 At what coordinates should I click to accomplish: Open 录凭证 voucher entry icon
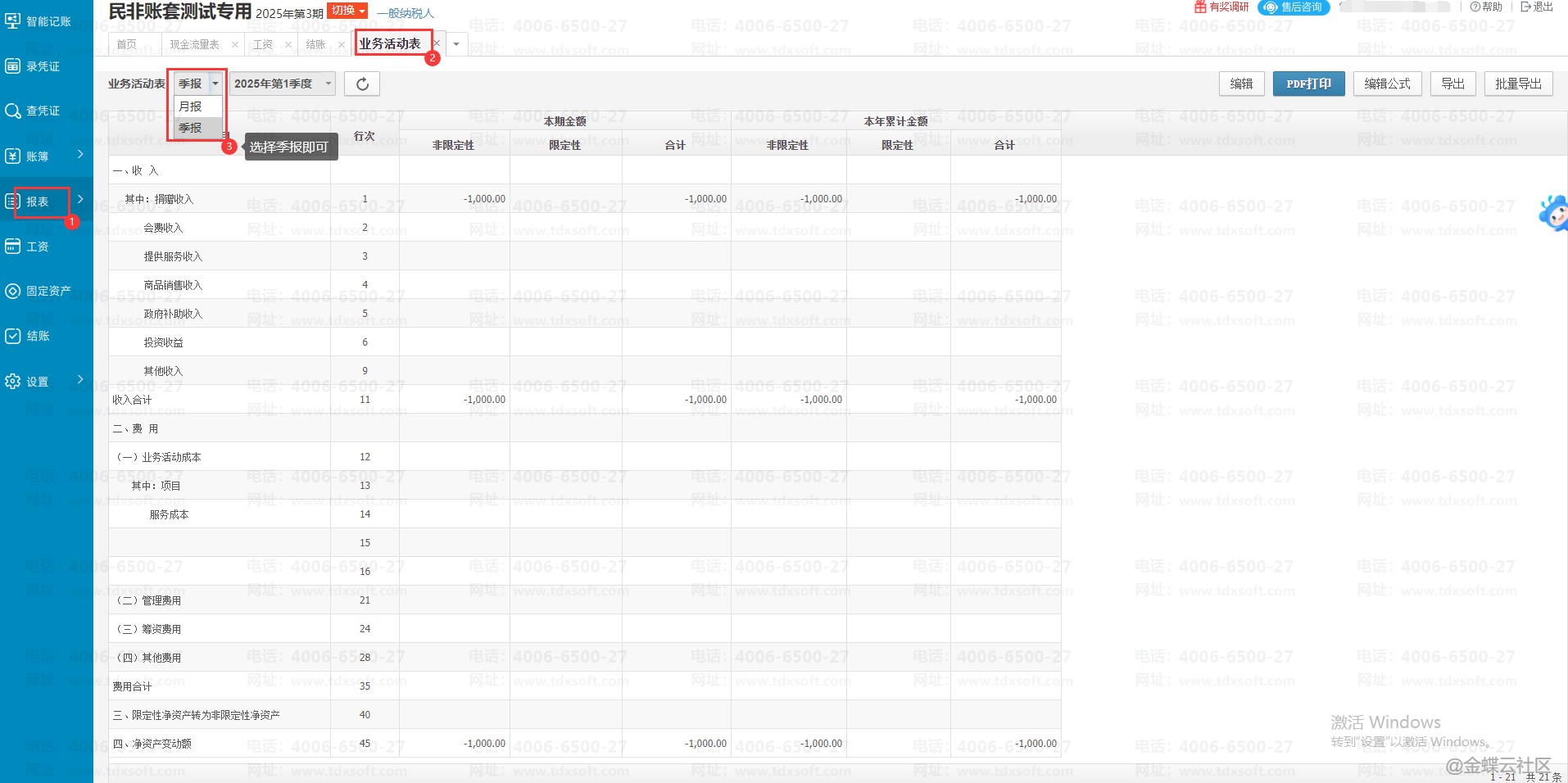[13, 66]
